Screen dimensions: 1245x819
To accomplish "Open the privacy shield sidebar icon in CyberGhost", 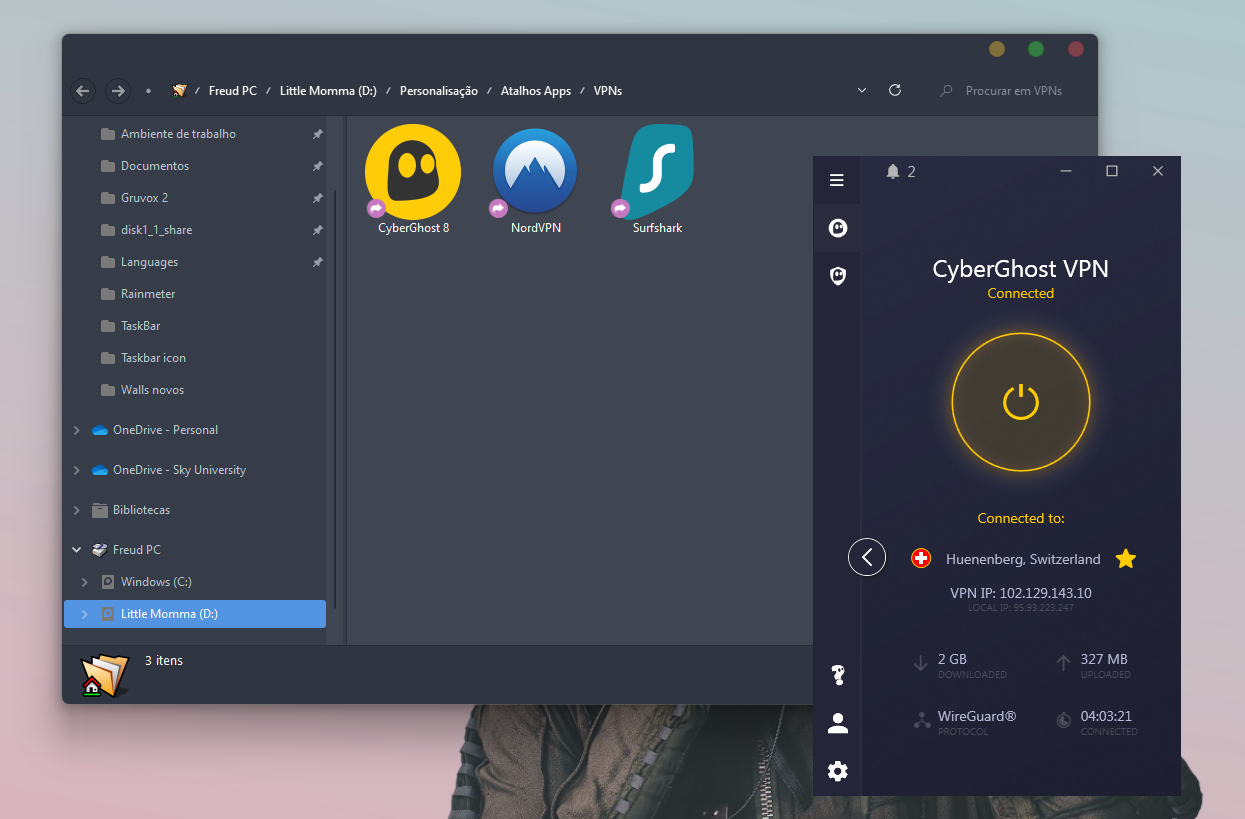I will (x=838, y=275).
